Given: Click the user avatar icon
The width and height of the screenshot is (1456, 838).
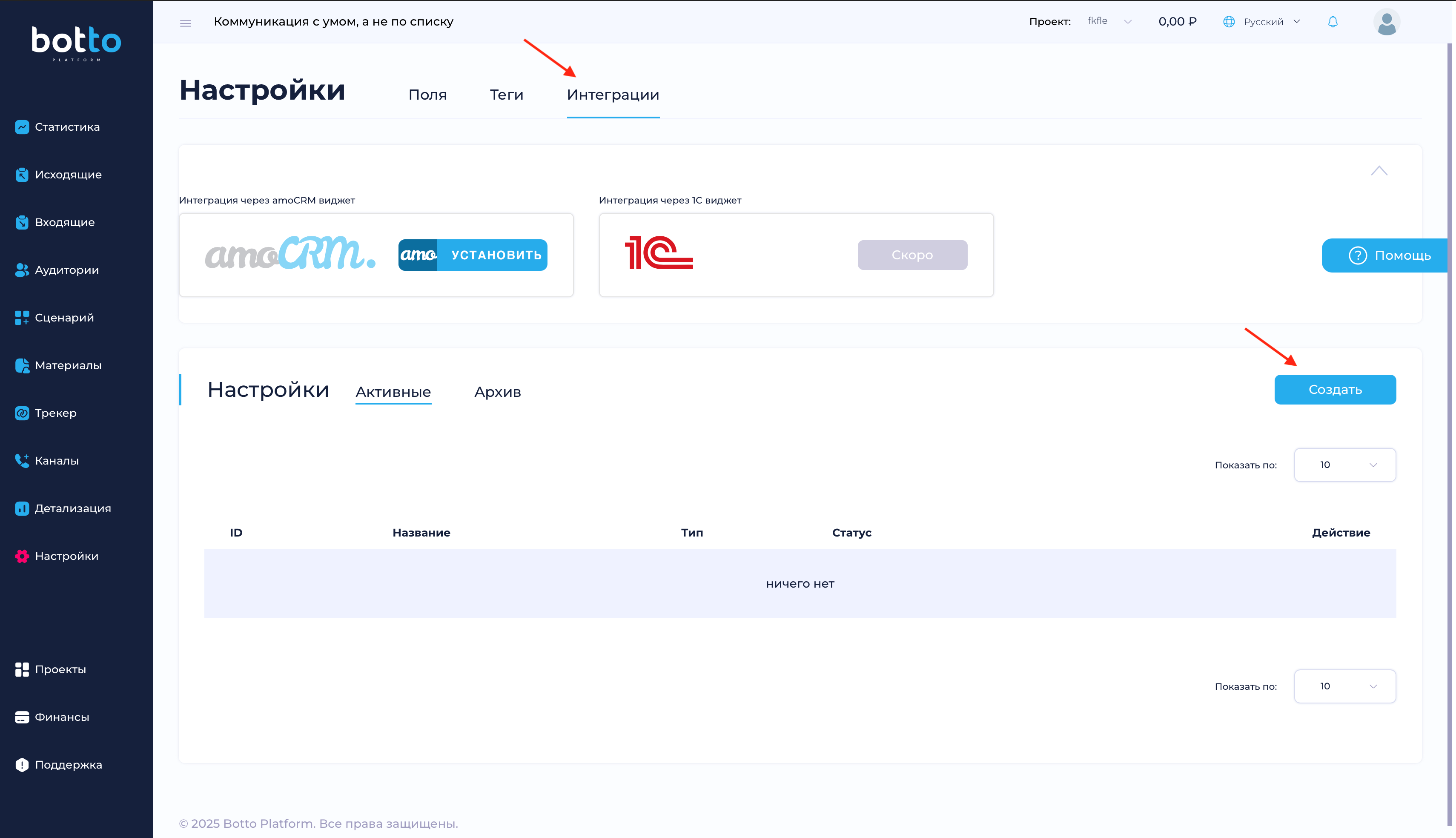Looking at the screenshot, I should [x=1386, y=23].
